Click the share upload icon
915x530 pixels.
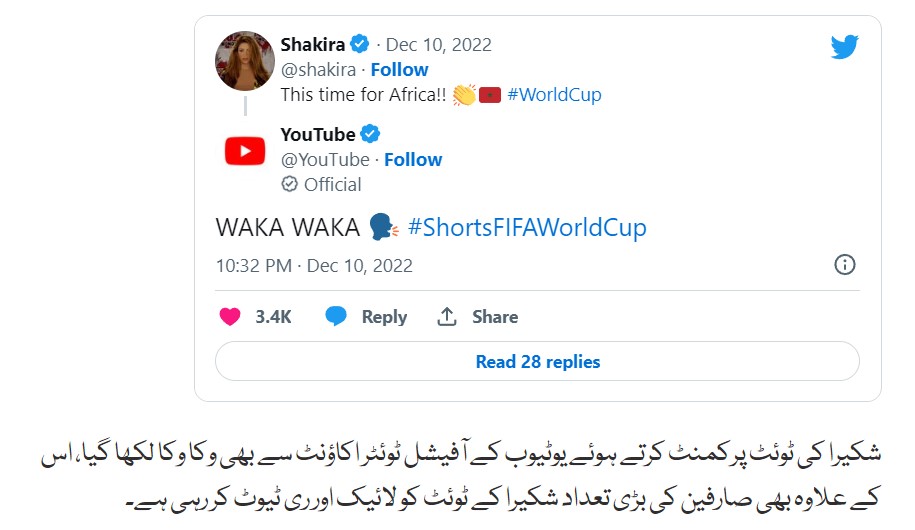(x=447, y=317)
